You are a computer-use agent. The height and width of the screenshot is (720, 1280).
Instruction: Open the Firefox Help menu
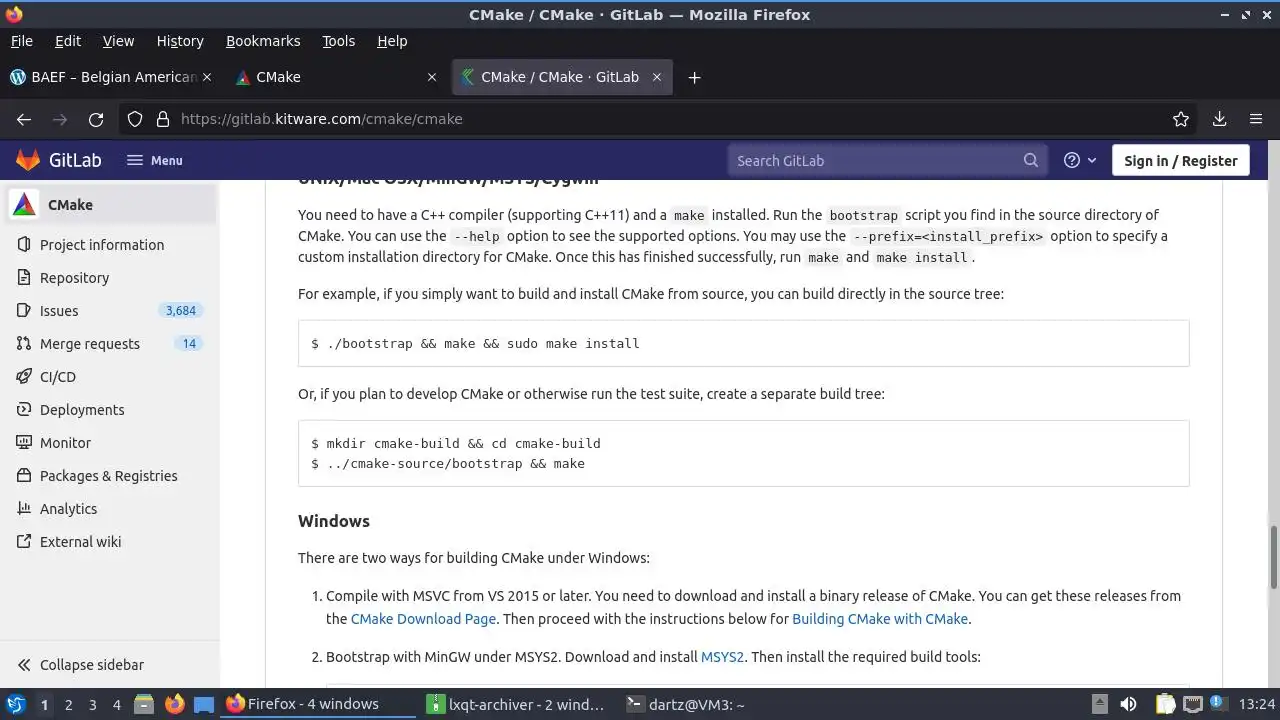[x=392, y=41]
